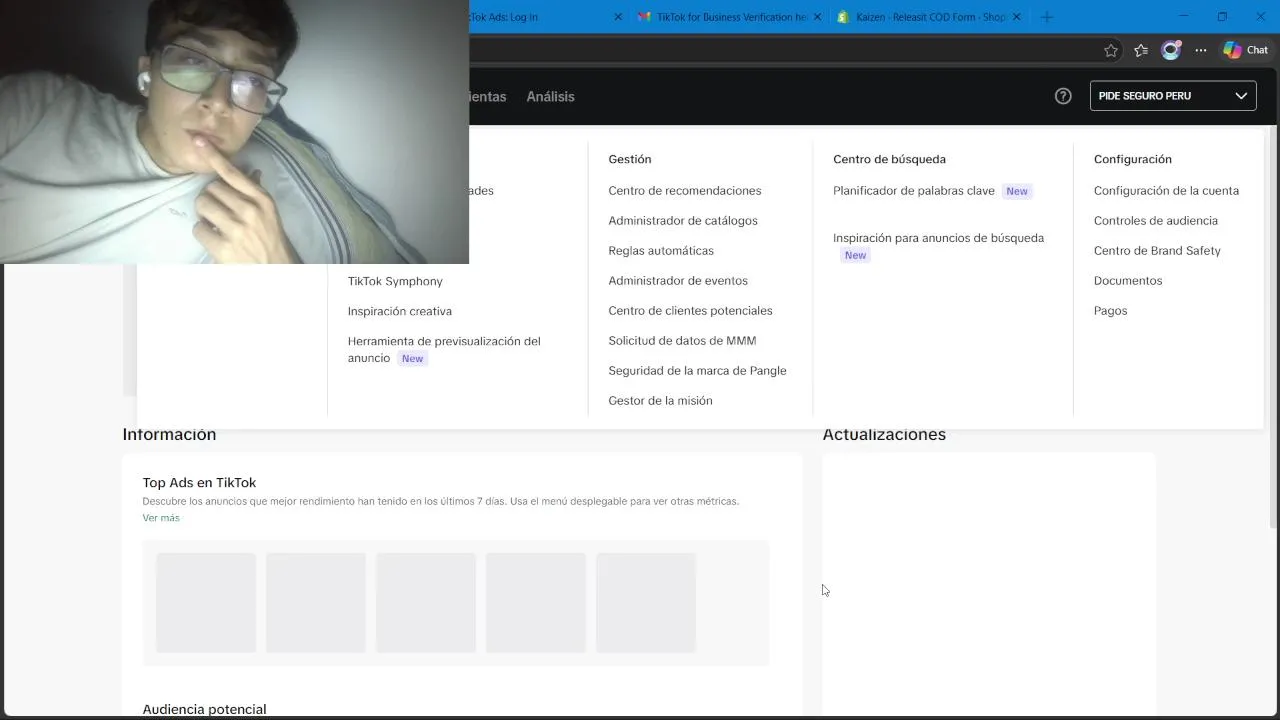
Task: Click the help question mark icon
Action: [1063, 96]
